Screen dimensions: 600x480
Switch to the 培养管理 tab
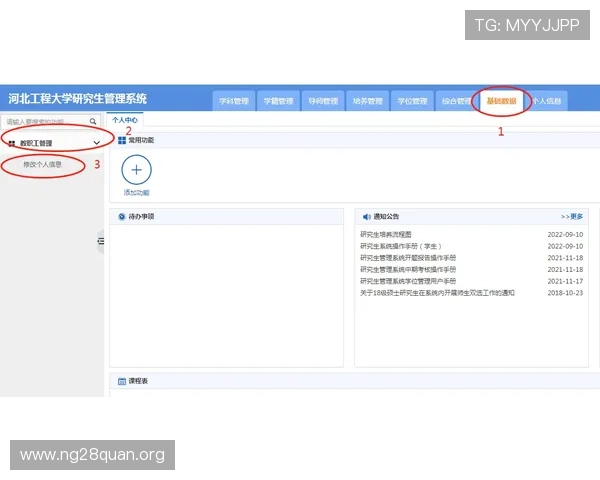tap(367, 101)
